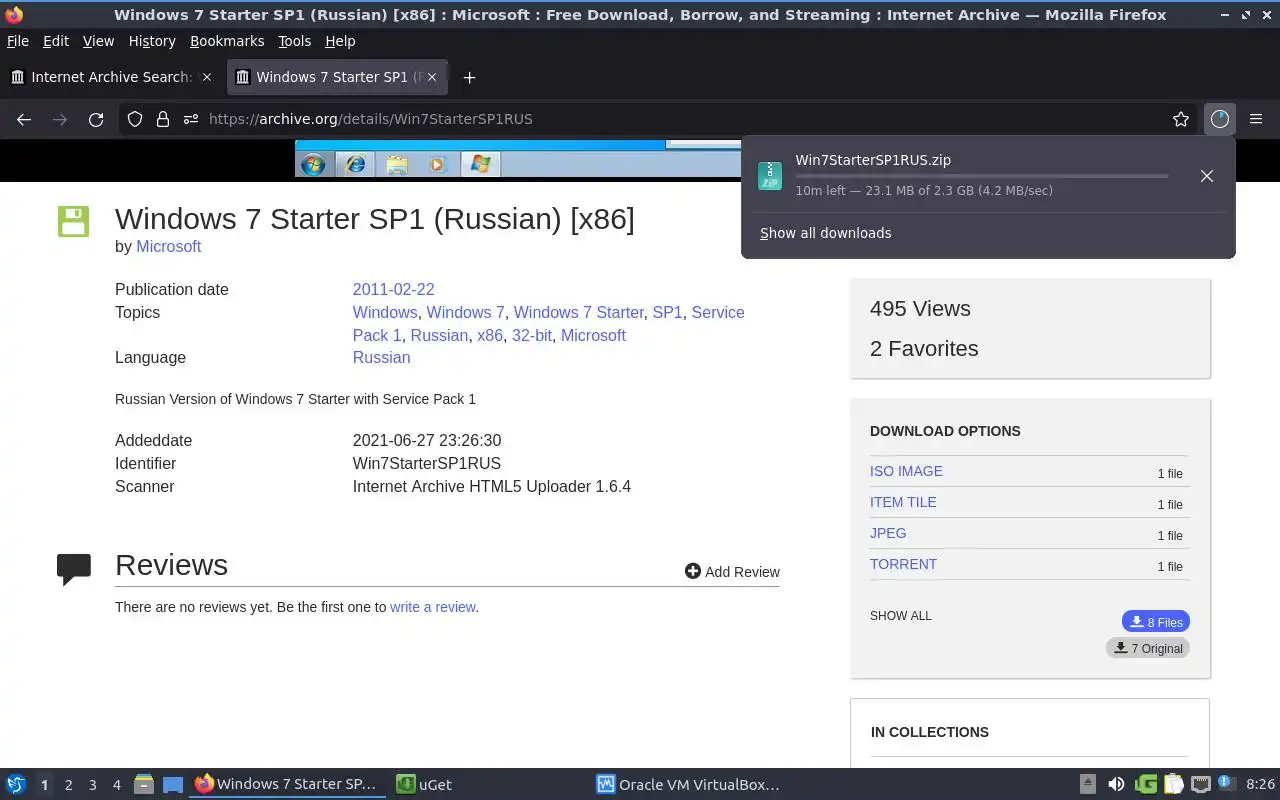The height and width of the screenshot is (800, 1280).
Task: Click the forward navigation arrow
Action: pyautogui.click(x=60, y=119)
